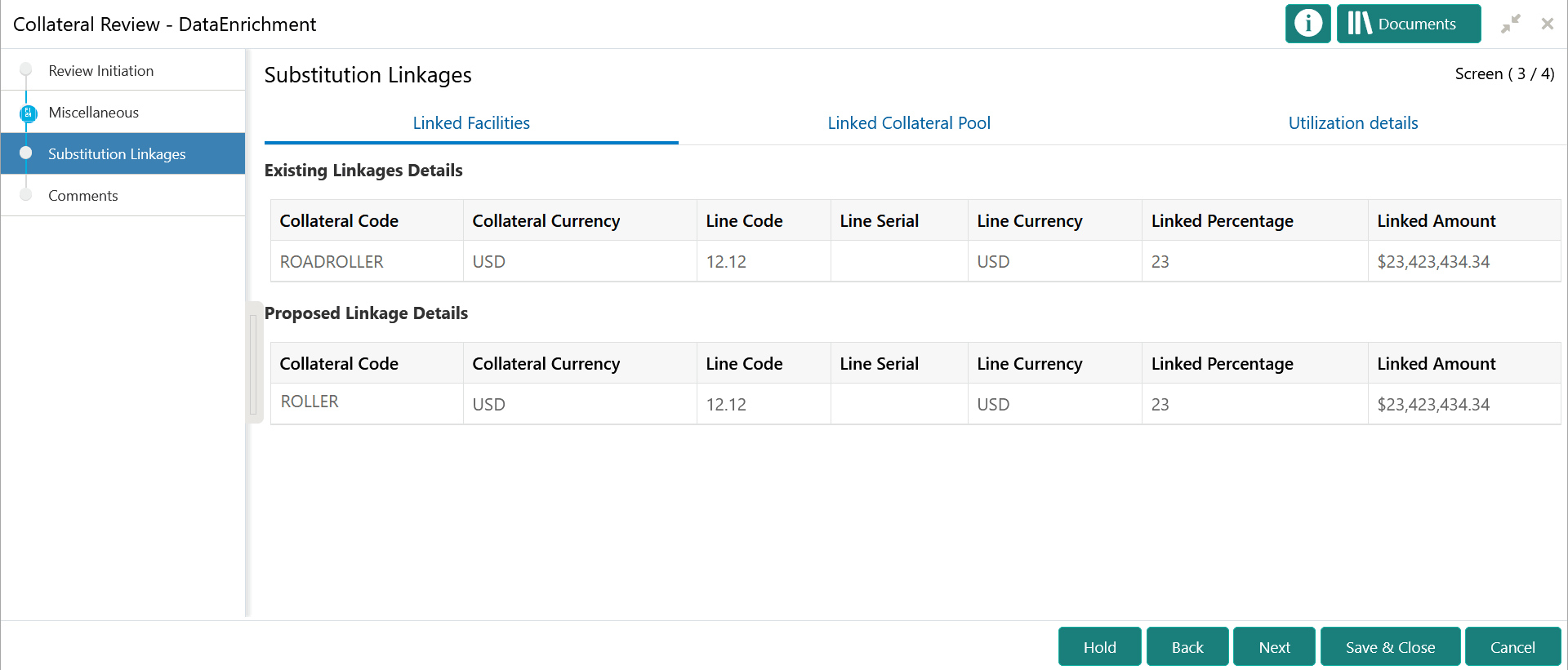Open the Documents panel
Viewport: 1568px width, 670px height.
point(1408,24)
